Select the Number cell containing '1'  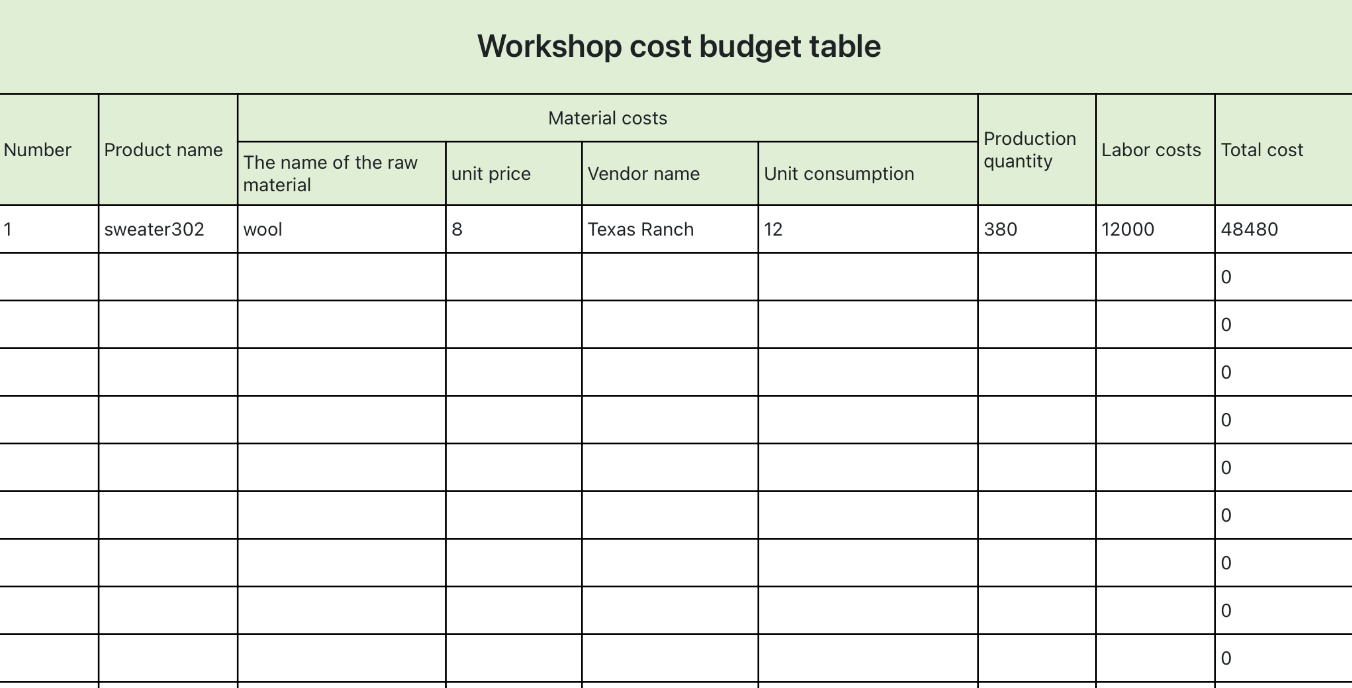[49, 229]
